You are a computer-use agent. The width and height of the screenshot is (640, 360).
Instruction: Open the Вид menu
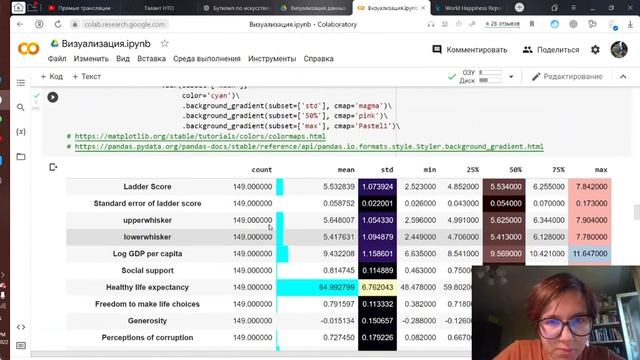123,59
